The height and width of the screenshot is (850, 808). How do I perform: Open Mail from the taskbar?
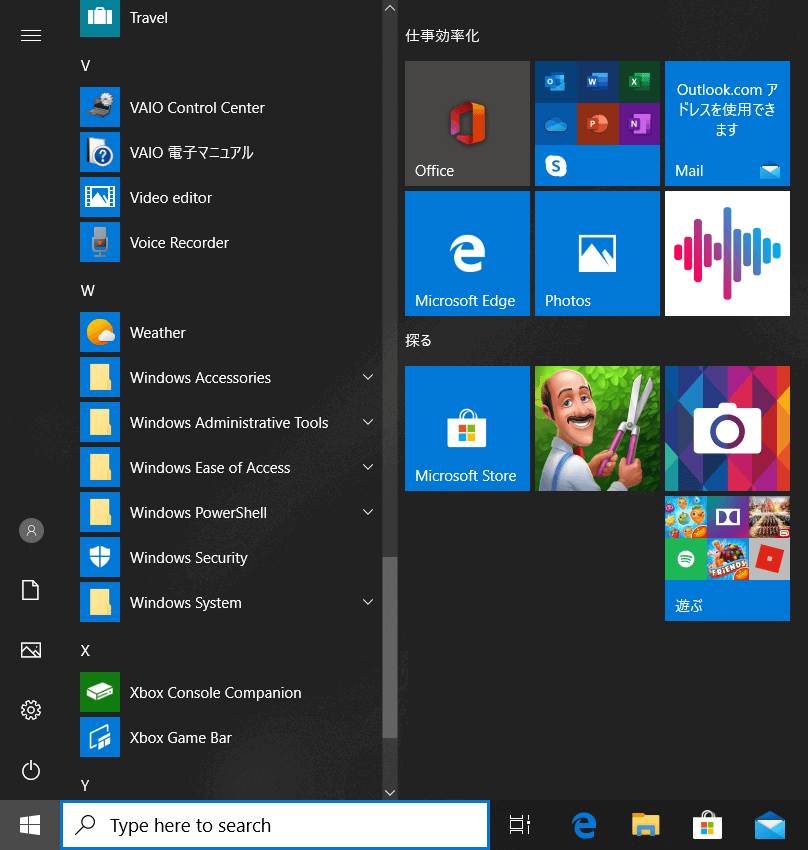point(770,825)
